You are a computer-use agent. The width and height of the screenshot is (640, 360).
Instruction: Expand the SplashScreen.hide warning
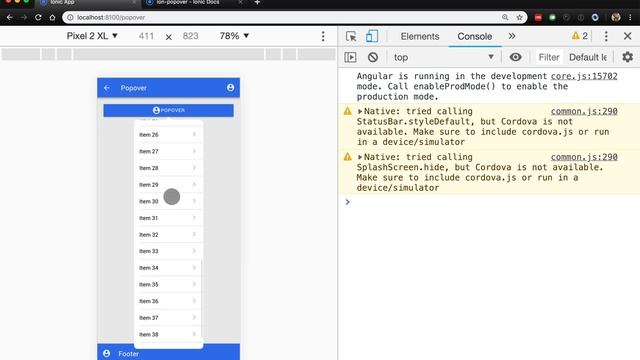click(x=360, y=157)
